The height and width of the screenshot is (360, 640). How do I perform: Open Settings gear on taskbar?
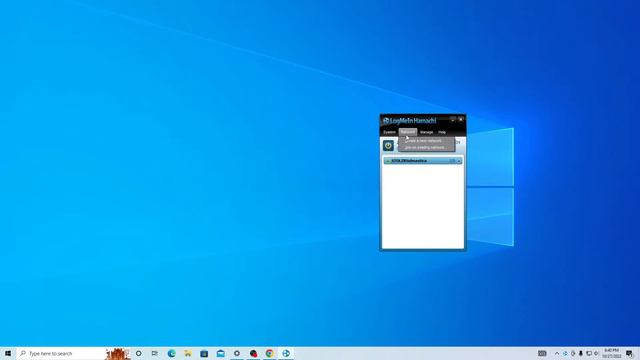pyautogui.click(x=237, y=353)
